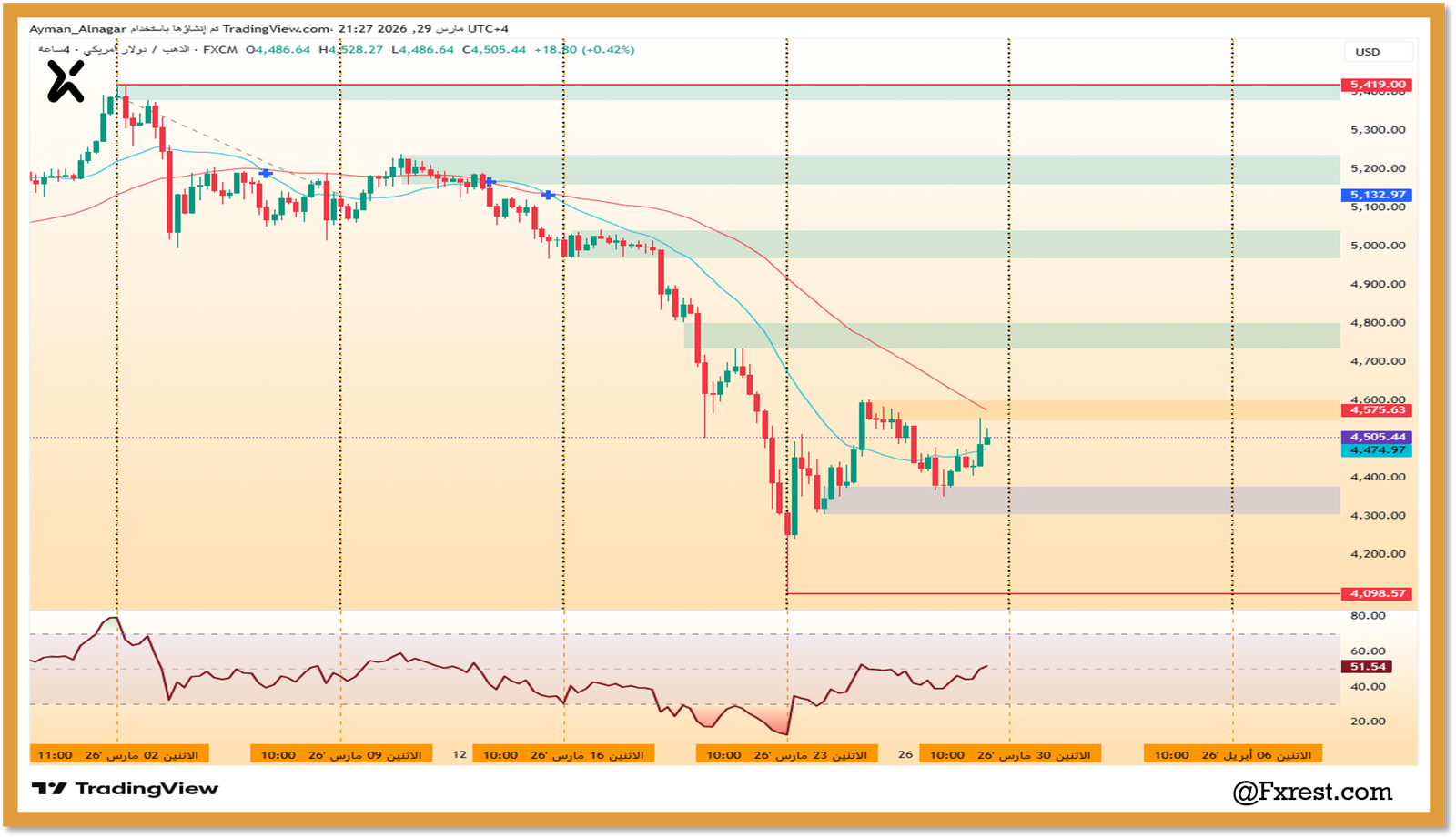1456x838 pixels.
Task: Select the 23 March '26 date marker
Action: 786,755
